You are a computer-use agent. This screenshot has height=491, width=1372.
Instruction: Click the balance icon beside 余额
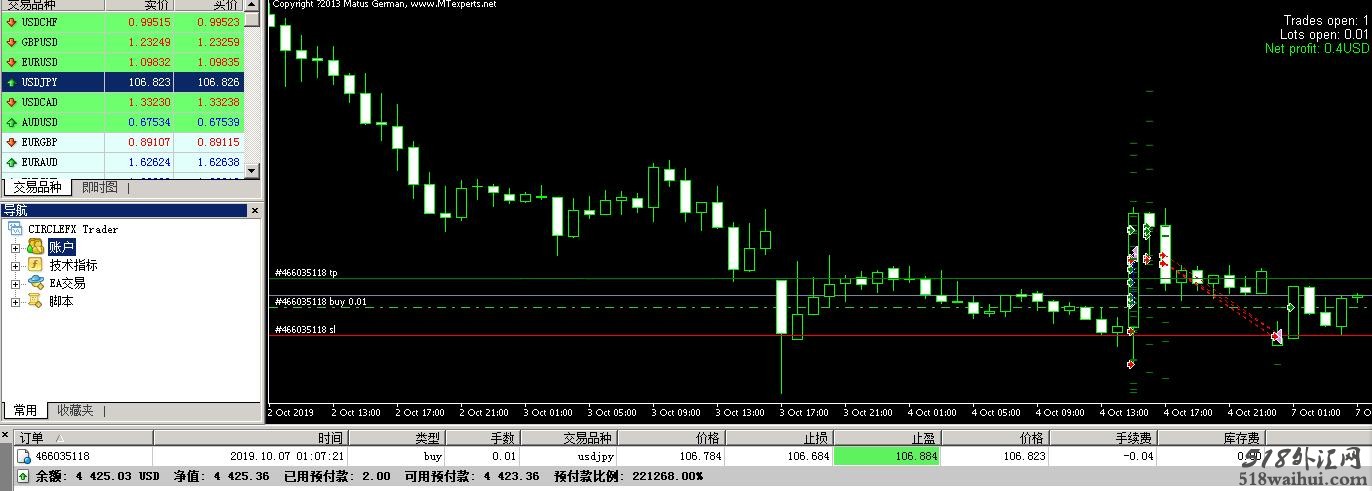(x=23, y=476)
